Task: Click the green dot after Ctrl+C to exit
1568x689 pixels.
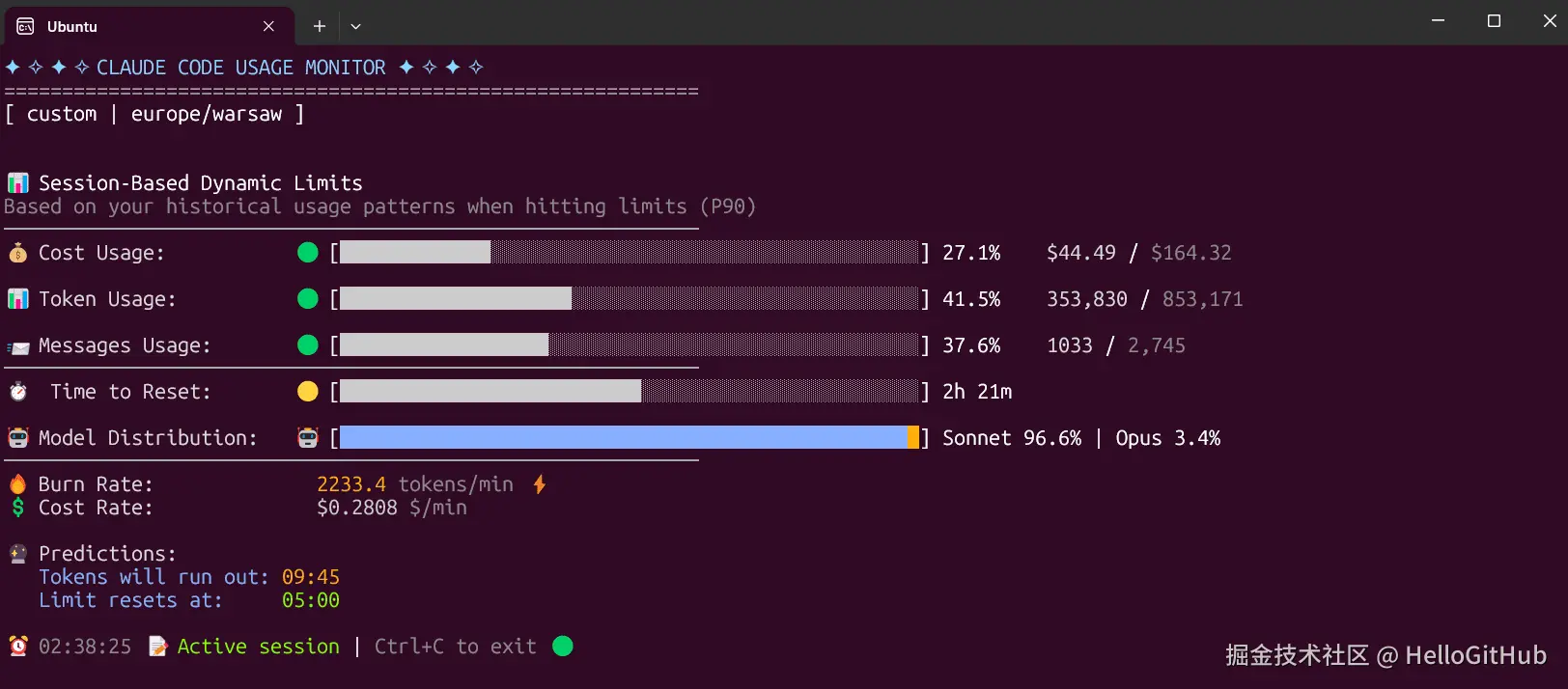Action: point(563,646)
